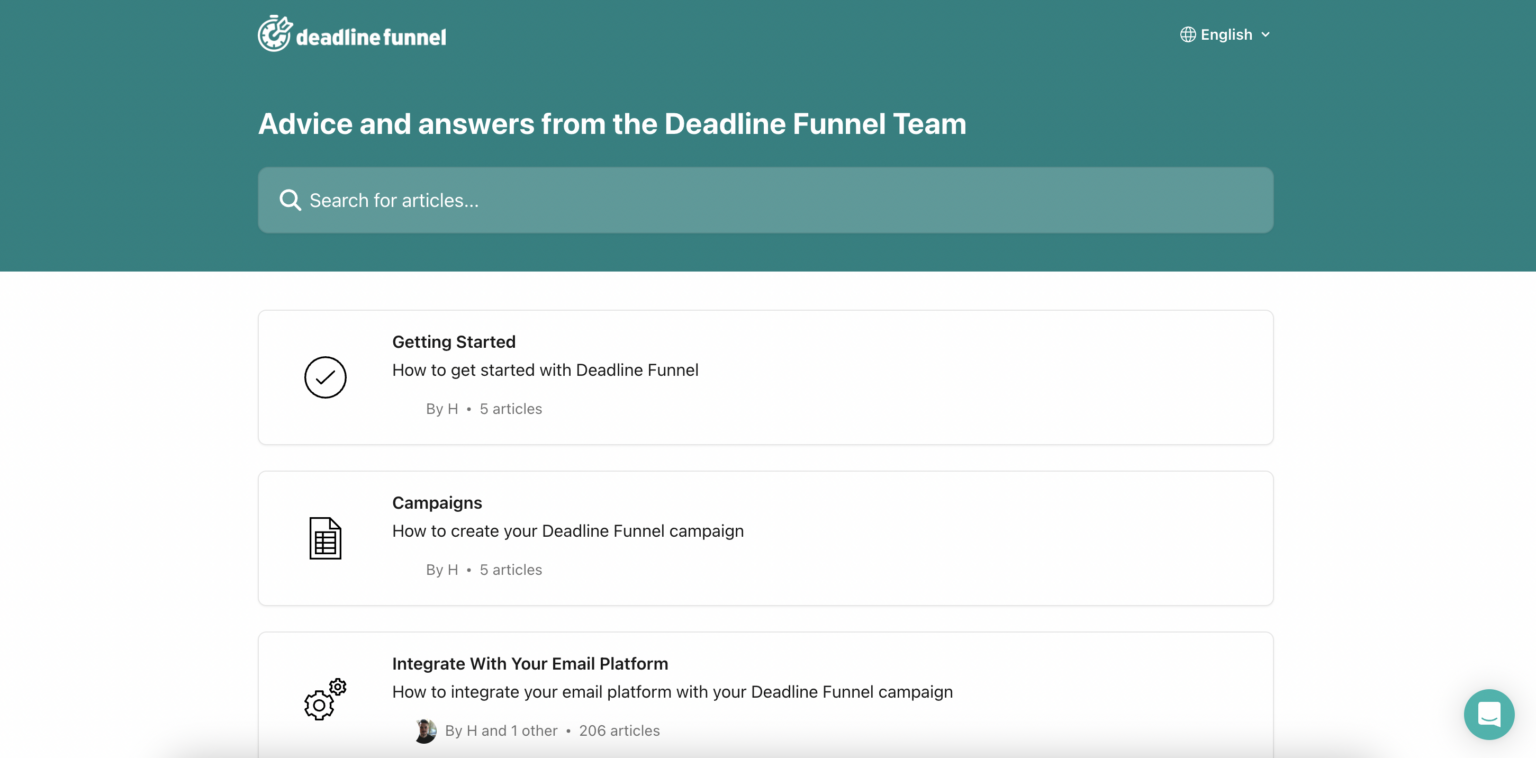Click the gear icon for email platform integration

pos(325,700)
